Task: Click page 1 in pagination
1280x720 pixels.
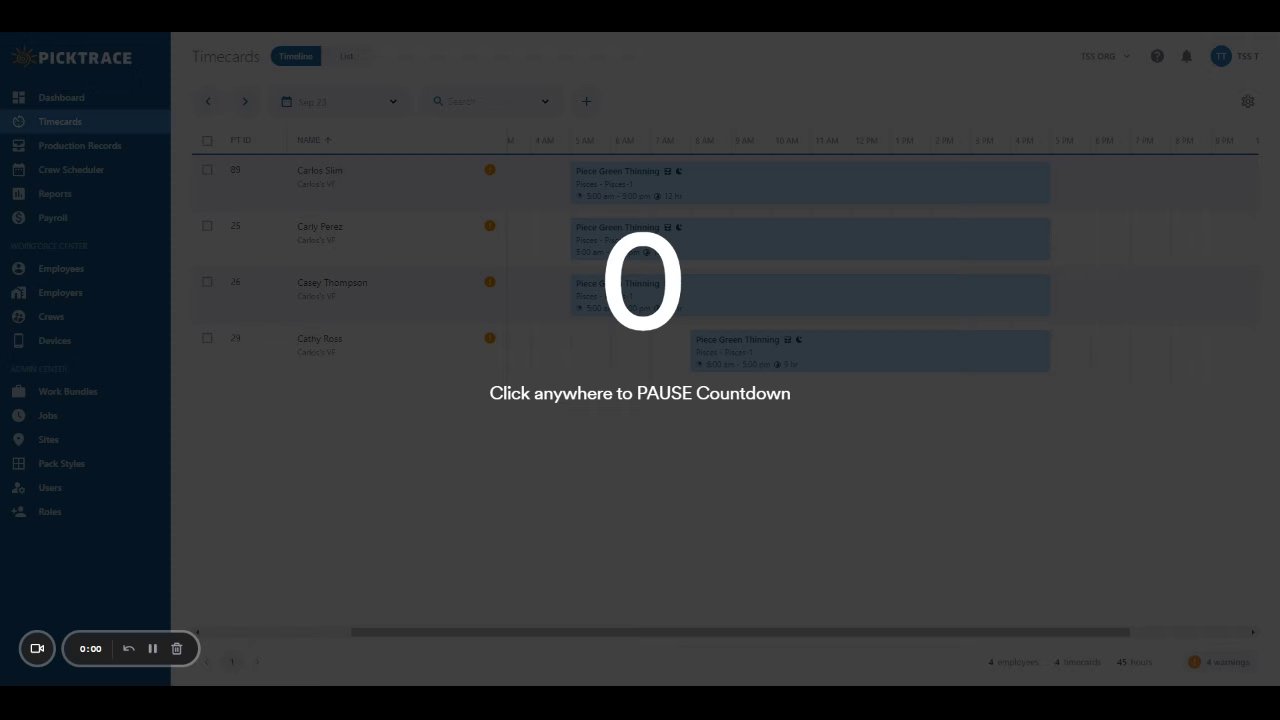Action: pyautogui.click(x=232, y=662)
